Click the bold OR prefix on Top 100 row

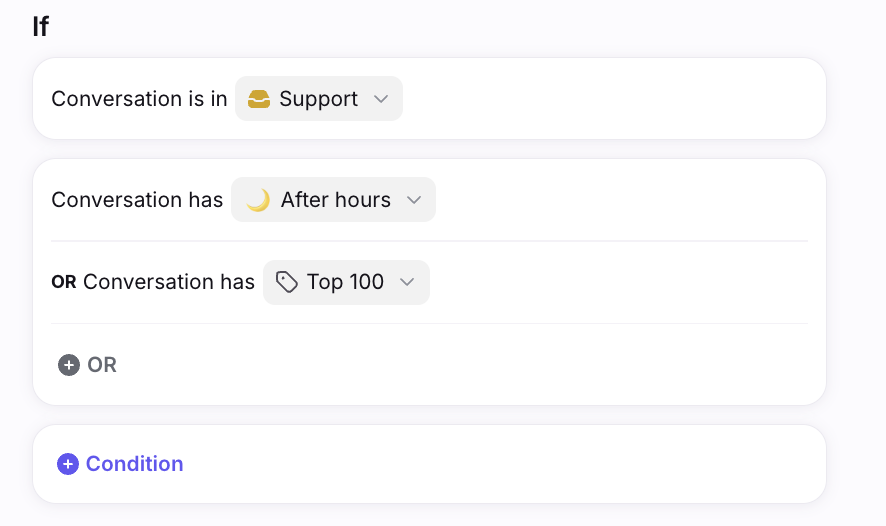[x=64, y=282]
